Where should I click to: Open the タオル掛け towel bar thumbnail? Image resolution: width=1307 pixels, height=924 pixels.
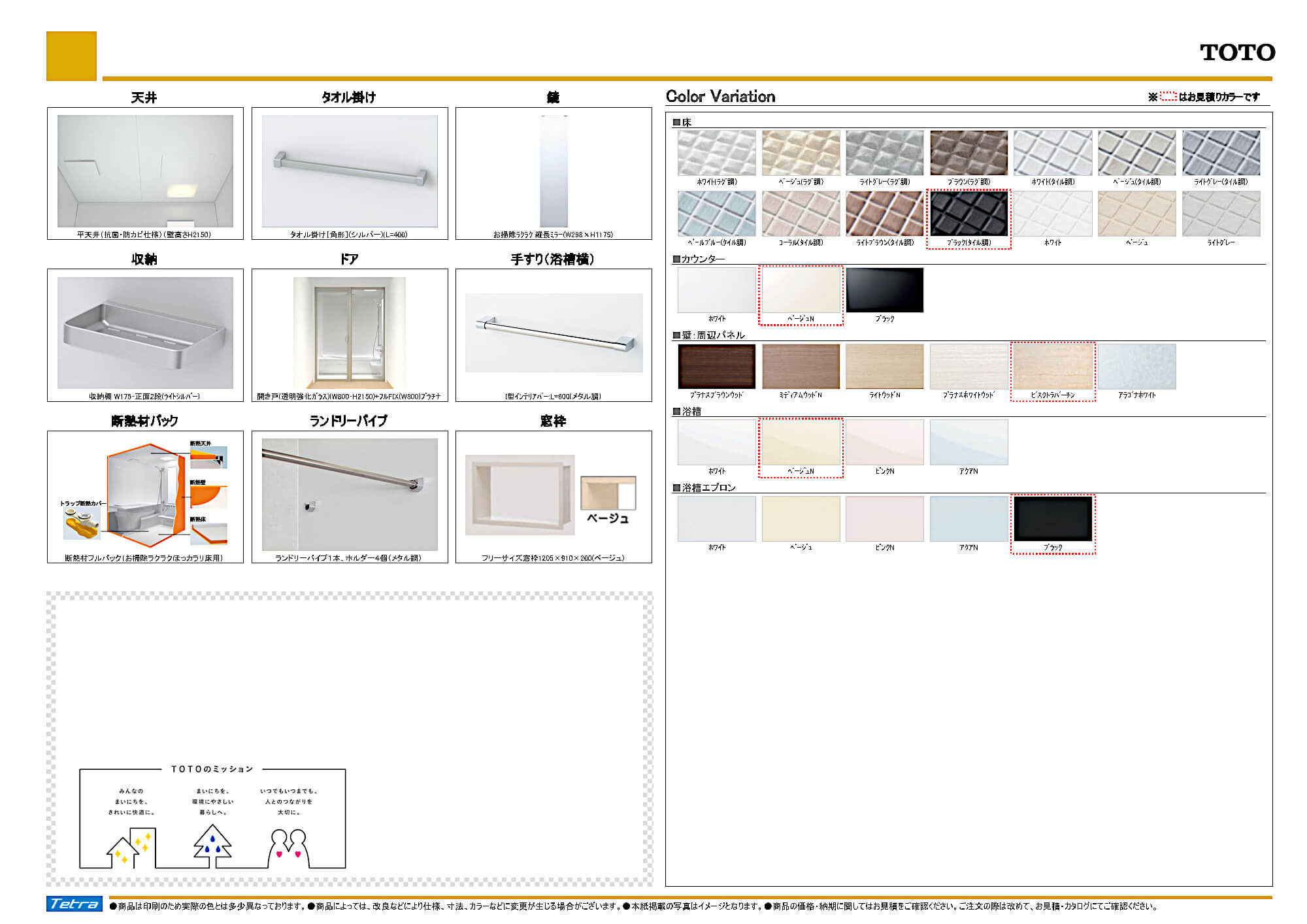[x=350, y=171]
